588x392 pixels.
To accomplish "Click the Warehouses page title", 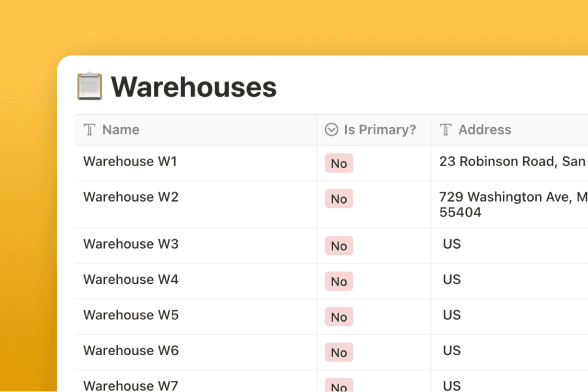I will click(194, 87).
